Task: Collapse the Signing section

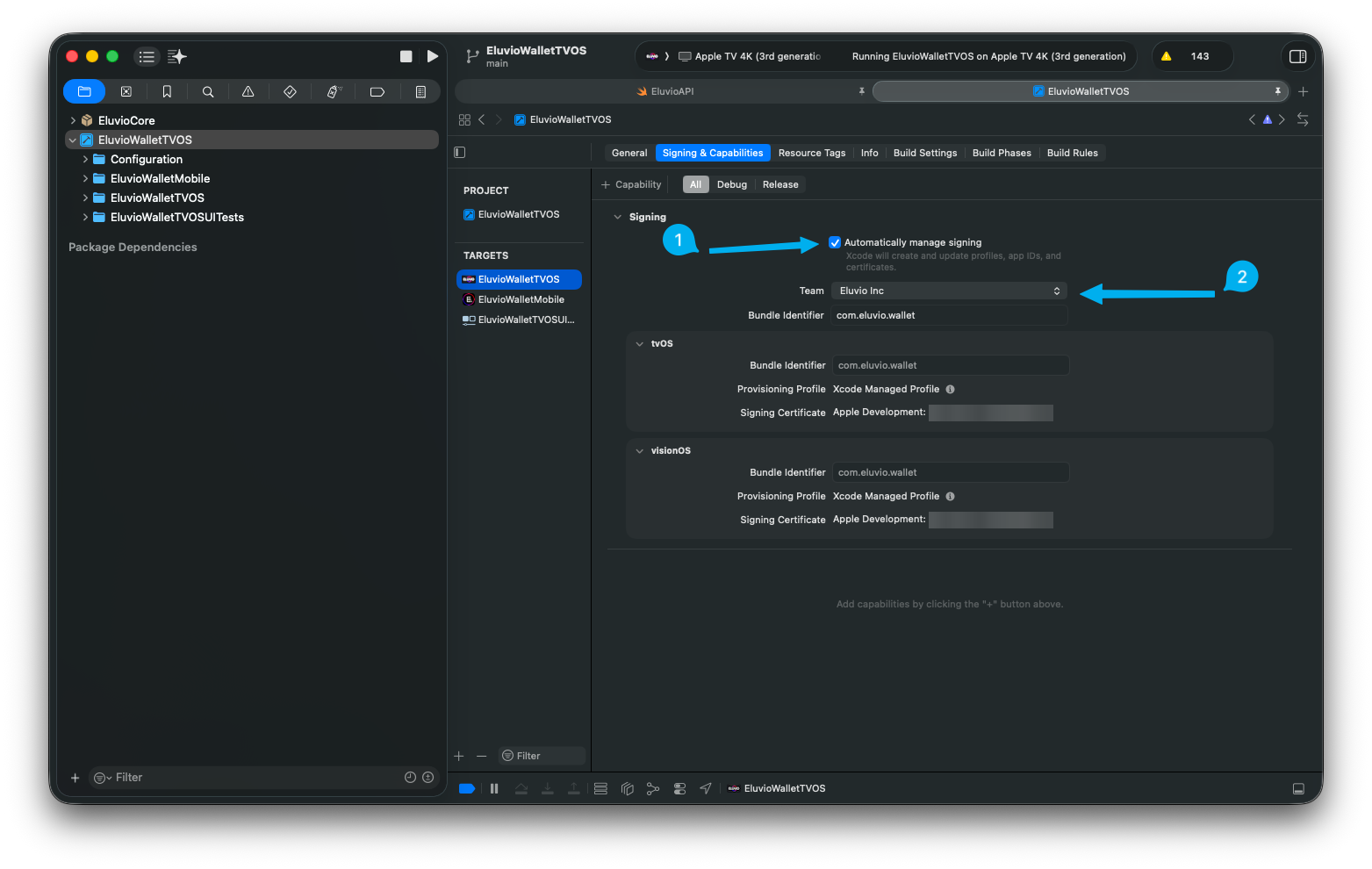Action: coord(618,217)
